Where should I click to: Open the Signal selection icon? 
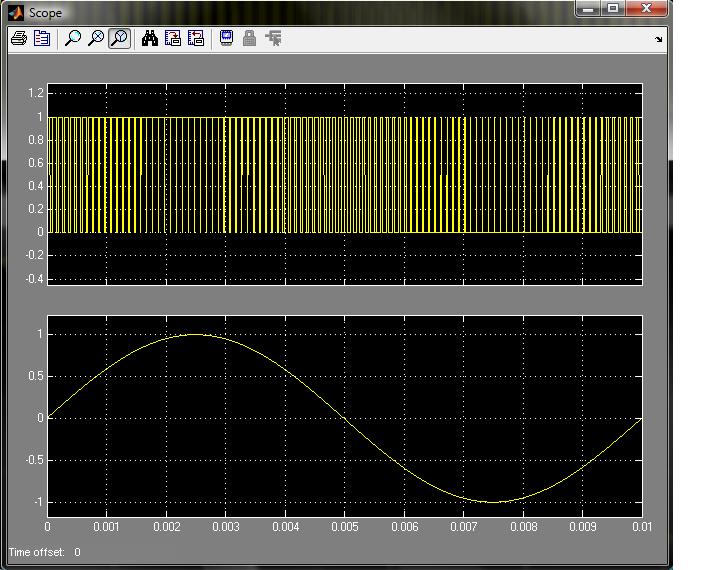[x=274, y=38]
